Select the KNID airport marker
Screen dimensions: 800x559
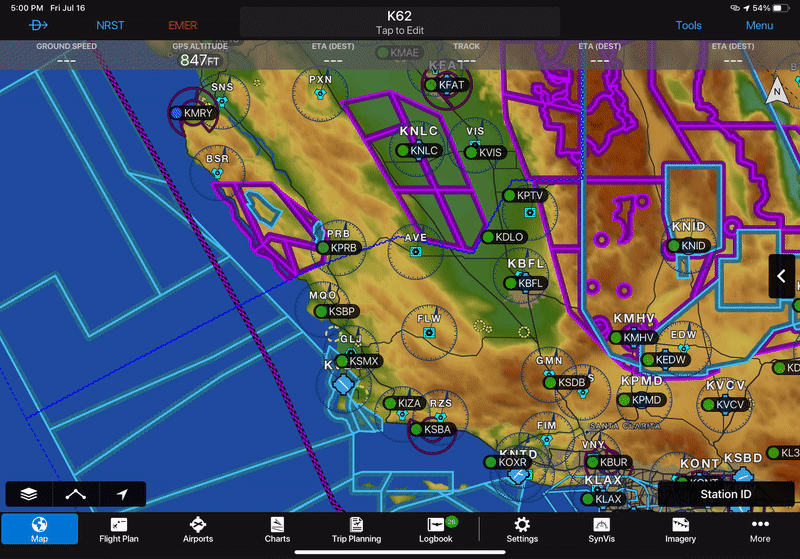coord(688,246)
